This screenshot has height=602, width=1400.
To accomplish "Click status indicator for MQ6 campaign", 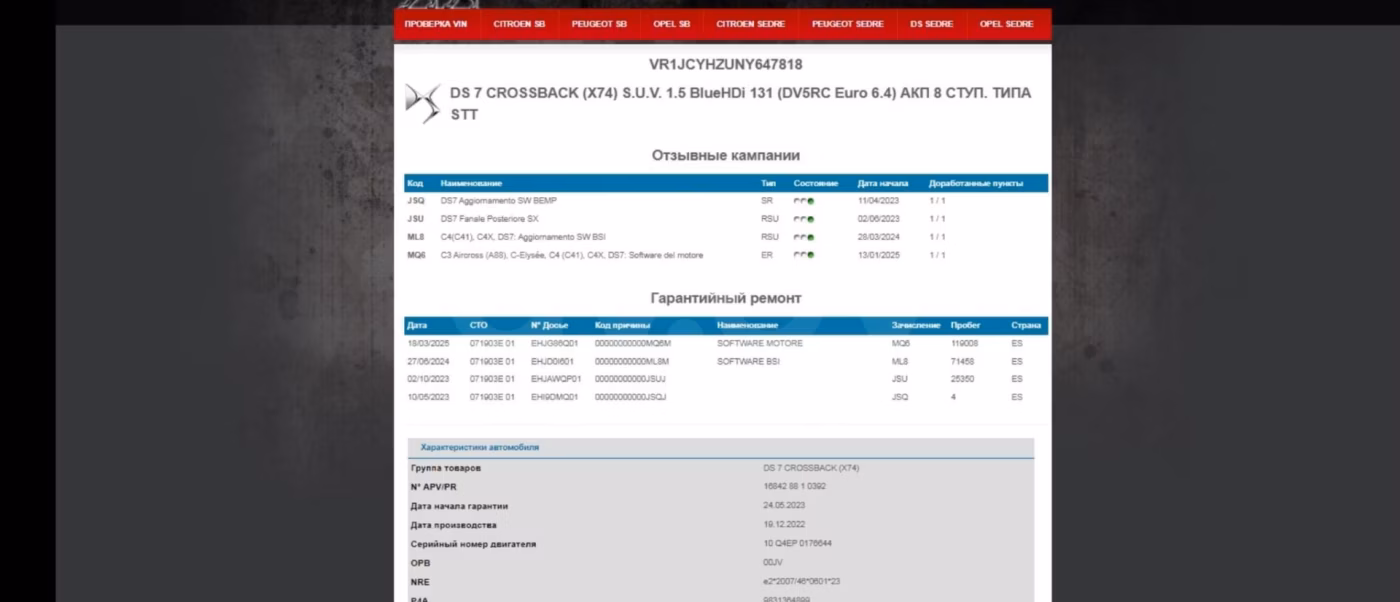I will click(804, 255).
